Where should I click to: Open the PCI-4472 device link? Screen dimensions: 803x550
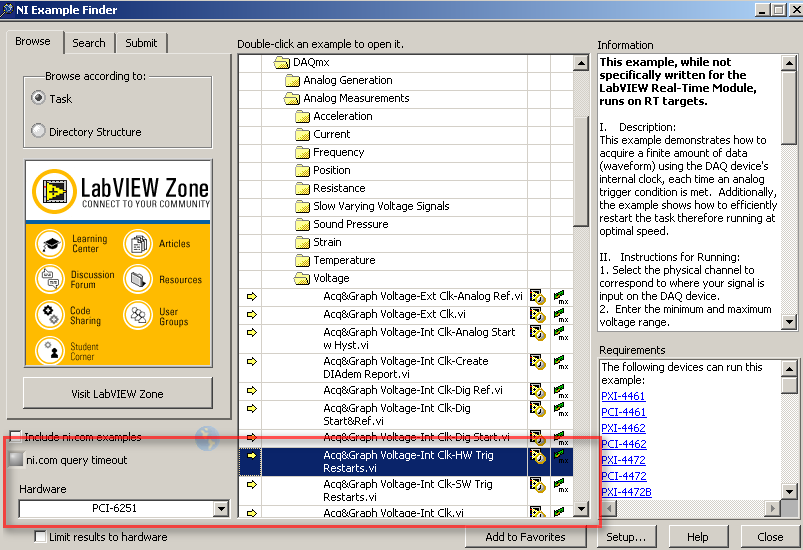point(623,476)
